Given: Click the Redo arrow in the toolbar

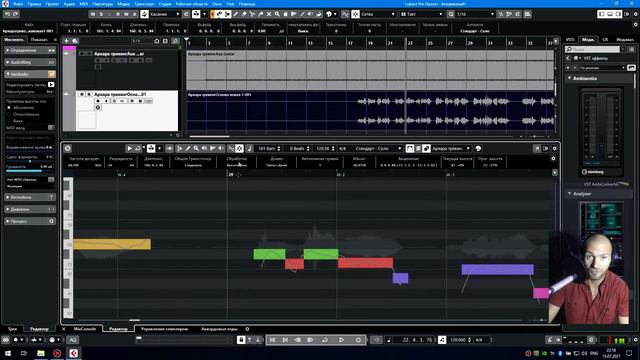Looking at the screenshot, I should [x=16, y=14].
